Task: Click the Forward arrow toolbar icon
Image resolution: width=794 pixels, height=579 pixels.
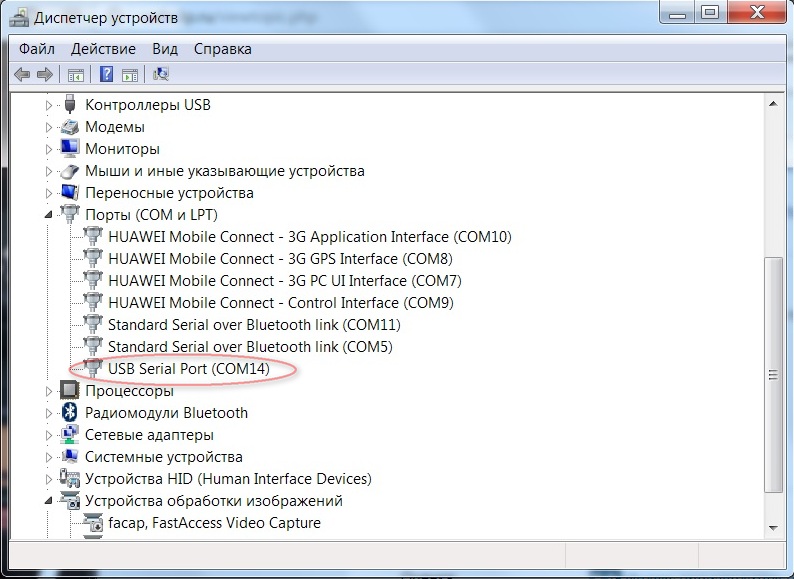Action: [44, 74]
